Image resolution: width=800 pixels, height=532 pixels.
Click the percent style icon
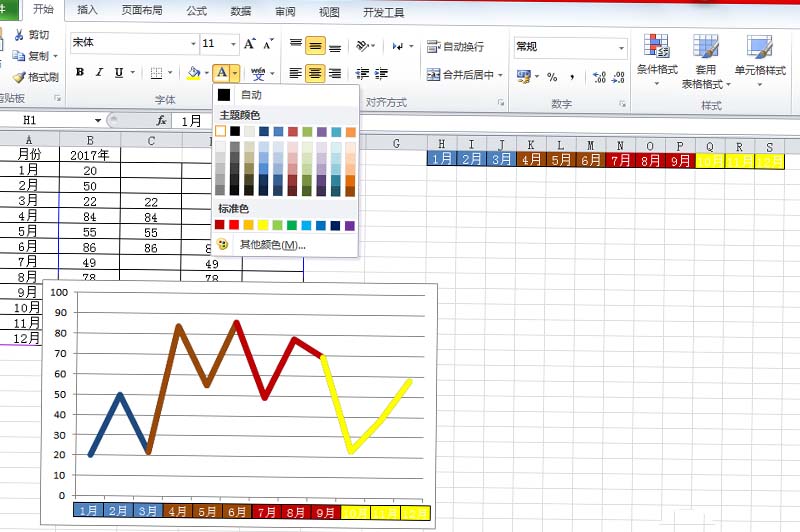click(x=551, y=77)
